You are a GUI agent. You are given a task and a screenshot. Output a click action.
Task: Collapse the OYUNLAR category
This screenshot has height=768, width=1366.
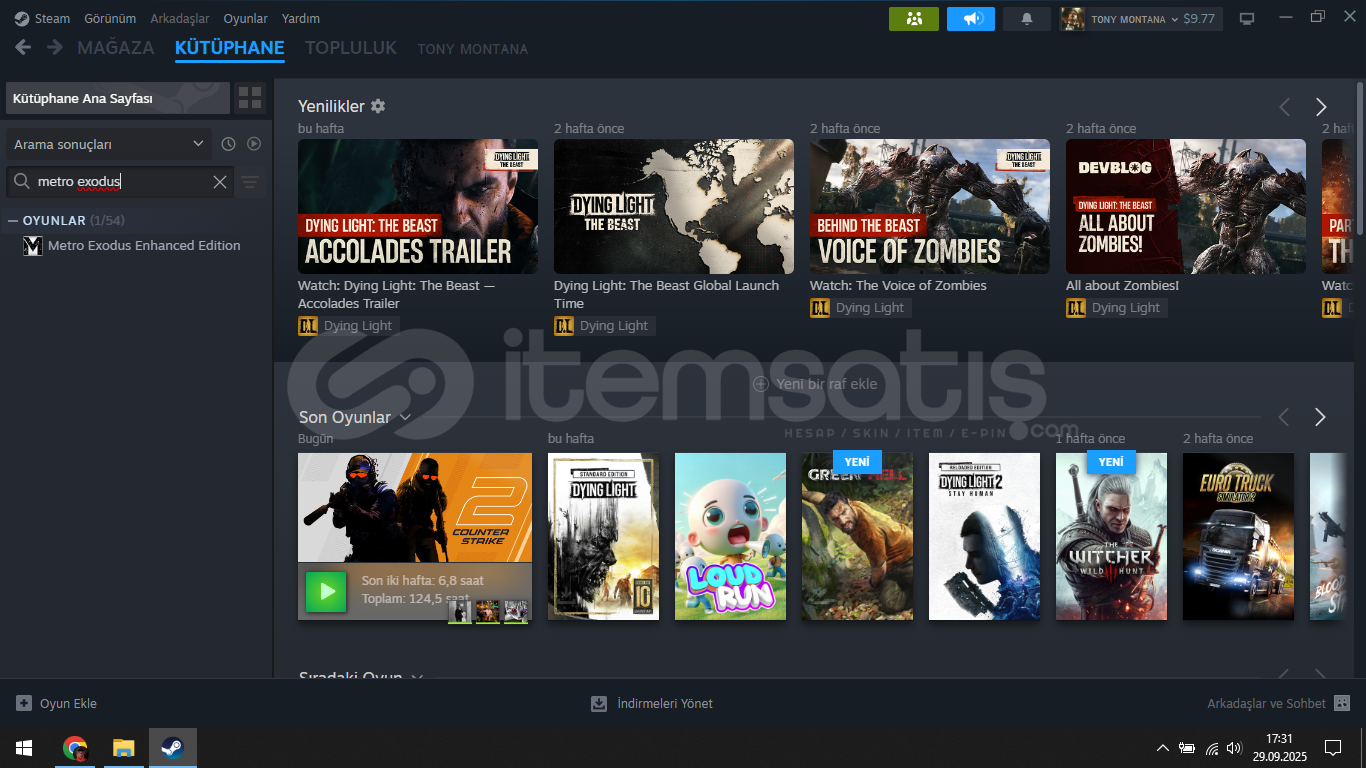coord(13,220)
